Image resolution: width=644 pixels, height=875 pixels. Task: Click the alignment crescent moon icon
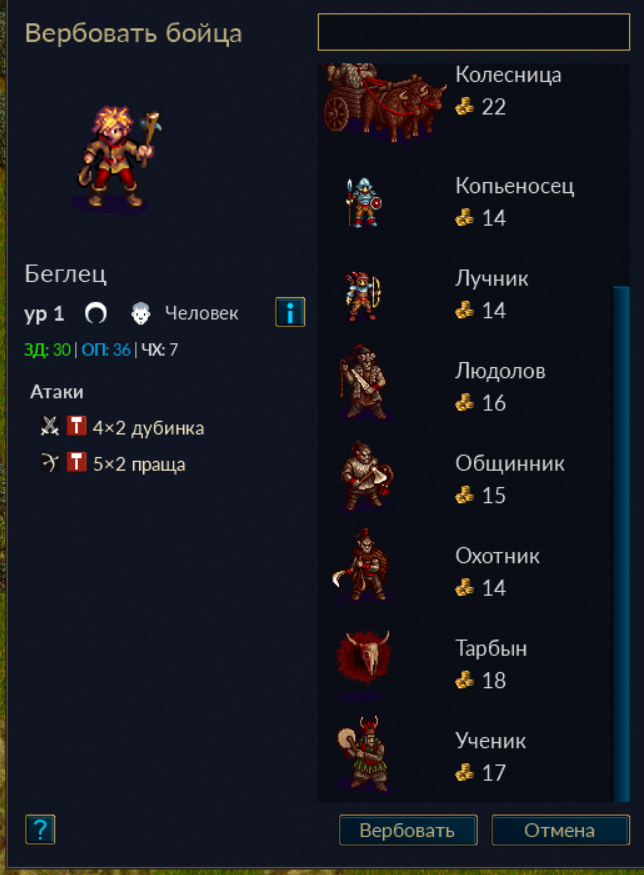[x=95, y=313]
